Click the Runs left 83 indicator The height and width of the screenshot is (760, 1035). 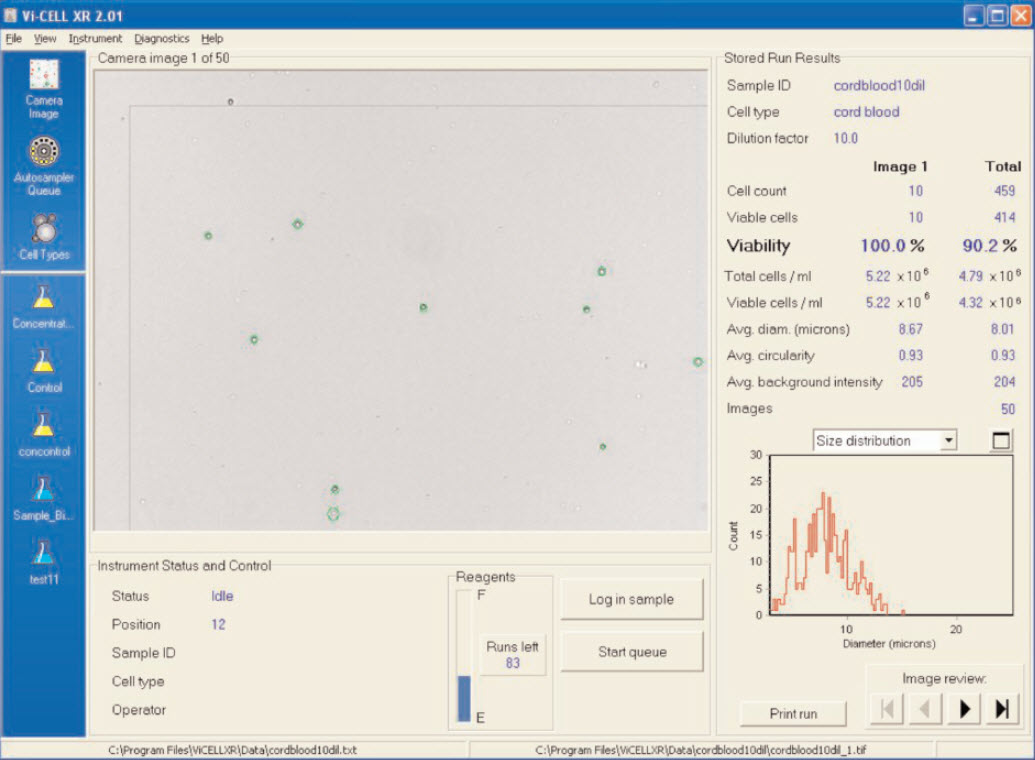coord(512,654)
